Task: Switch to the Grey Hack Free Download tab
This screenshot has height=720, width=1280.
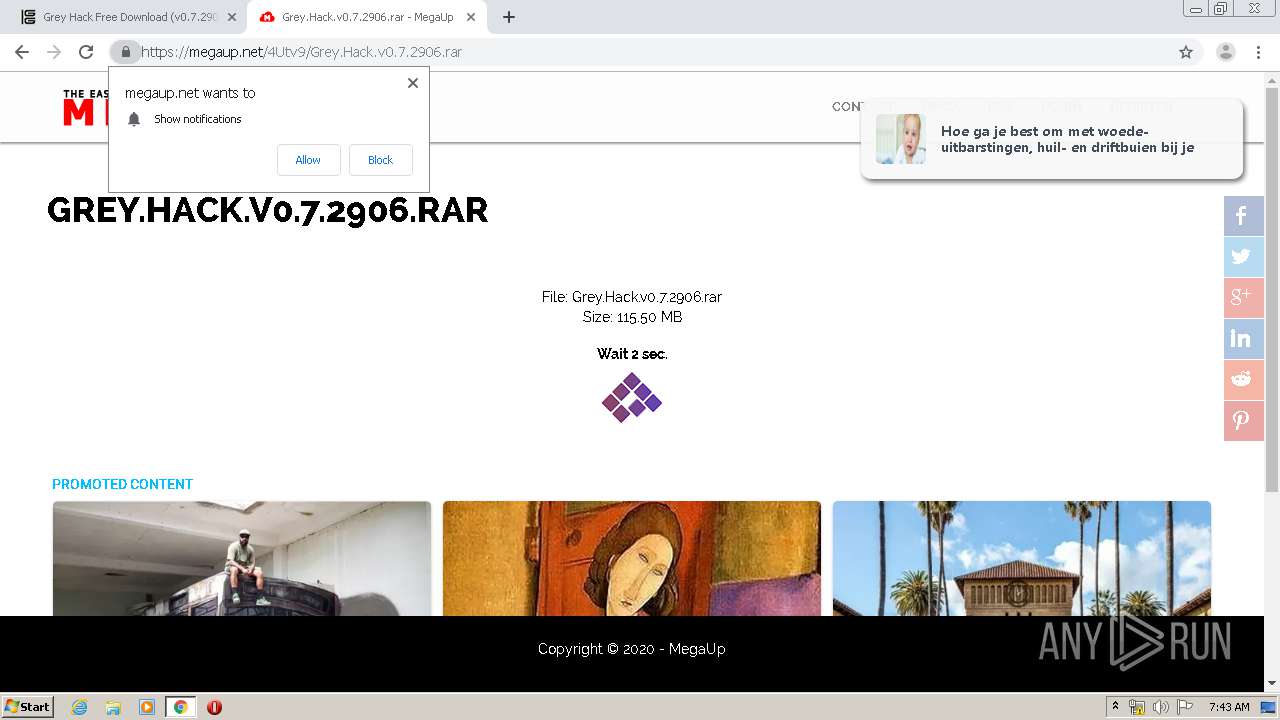Action: (x=128, y=17)
